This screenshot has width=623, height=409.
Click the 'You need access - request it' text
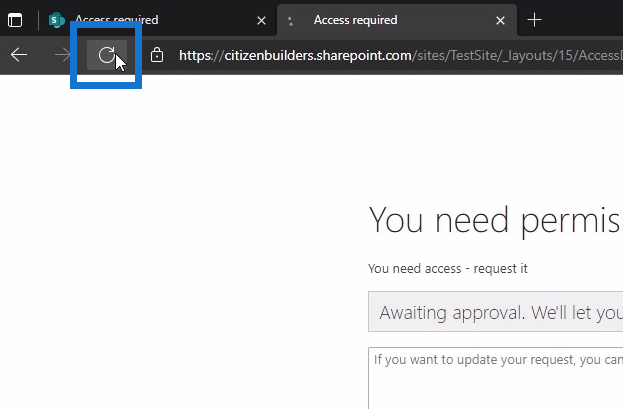[x=448, y=269]
